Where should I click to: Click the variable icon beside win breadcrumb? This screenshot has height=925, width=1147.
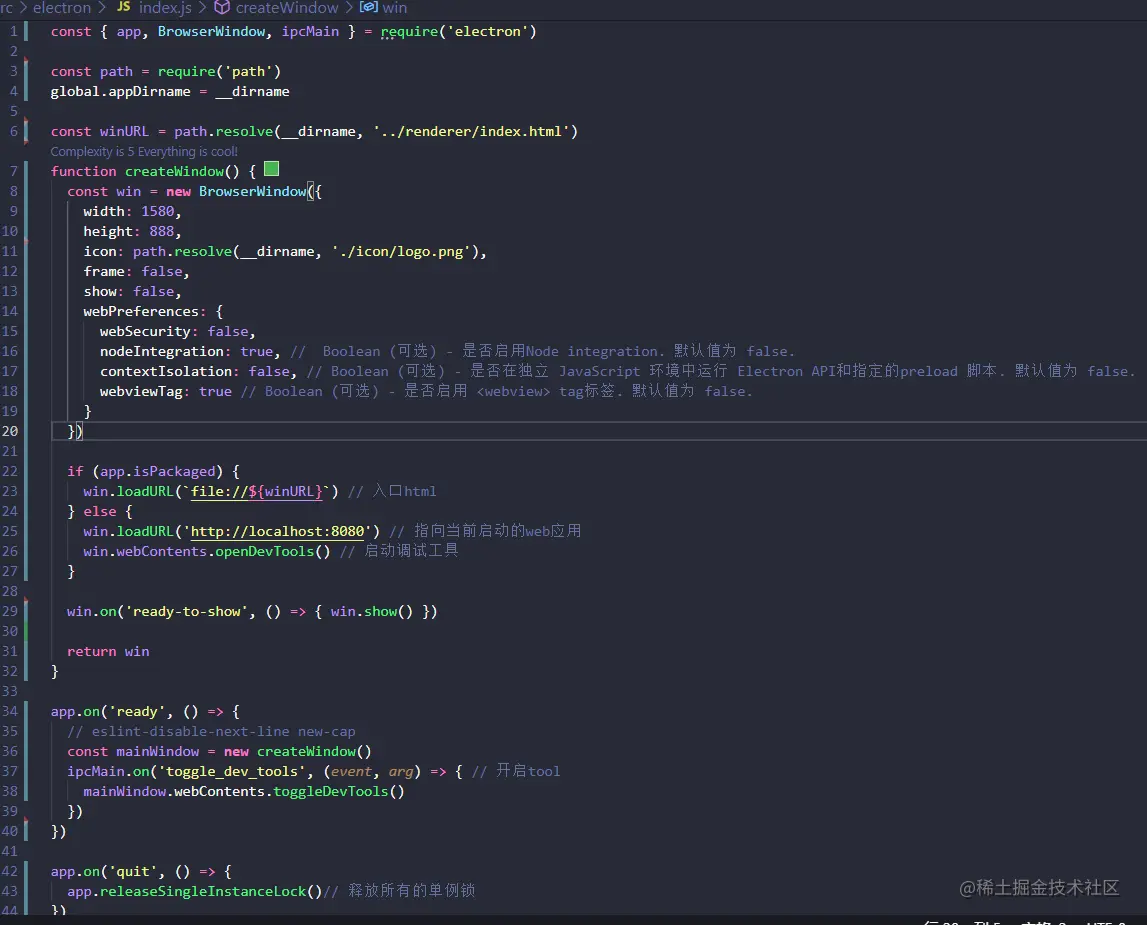pyautogui.click(x=369, y=7)
